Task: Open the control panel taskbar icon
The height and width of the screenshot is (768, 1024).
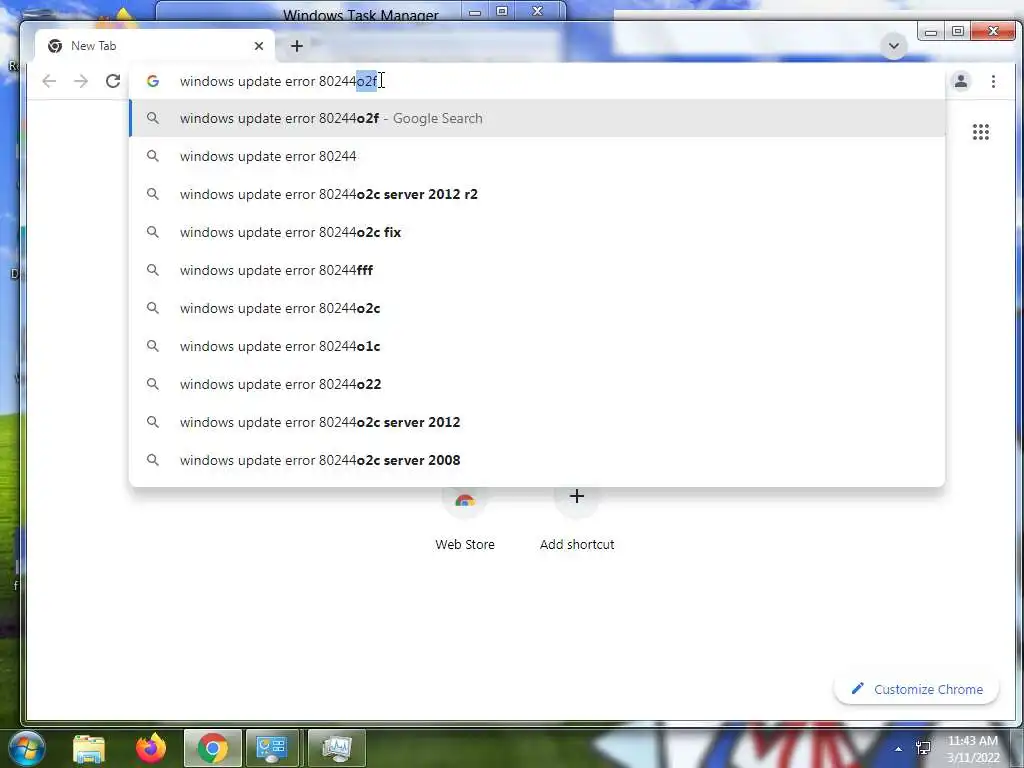Action: (x=272, y=748)
